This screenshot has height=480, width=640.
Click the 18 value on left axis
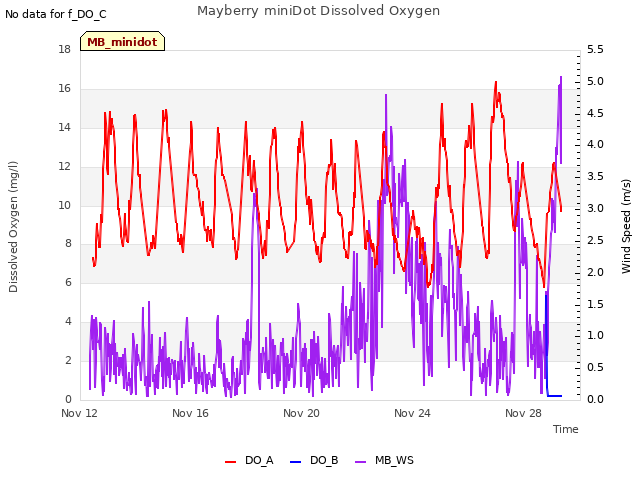coord(65,49)
